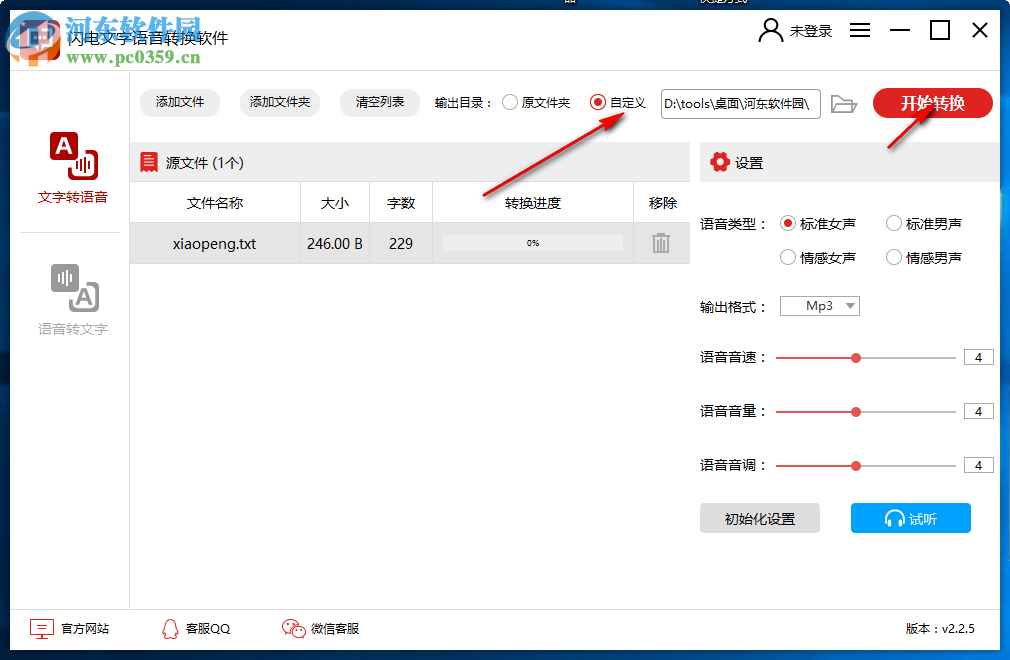Select the xiaopeng.txt file row
The image size is (1010, 660).
[x=410, y=243]
